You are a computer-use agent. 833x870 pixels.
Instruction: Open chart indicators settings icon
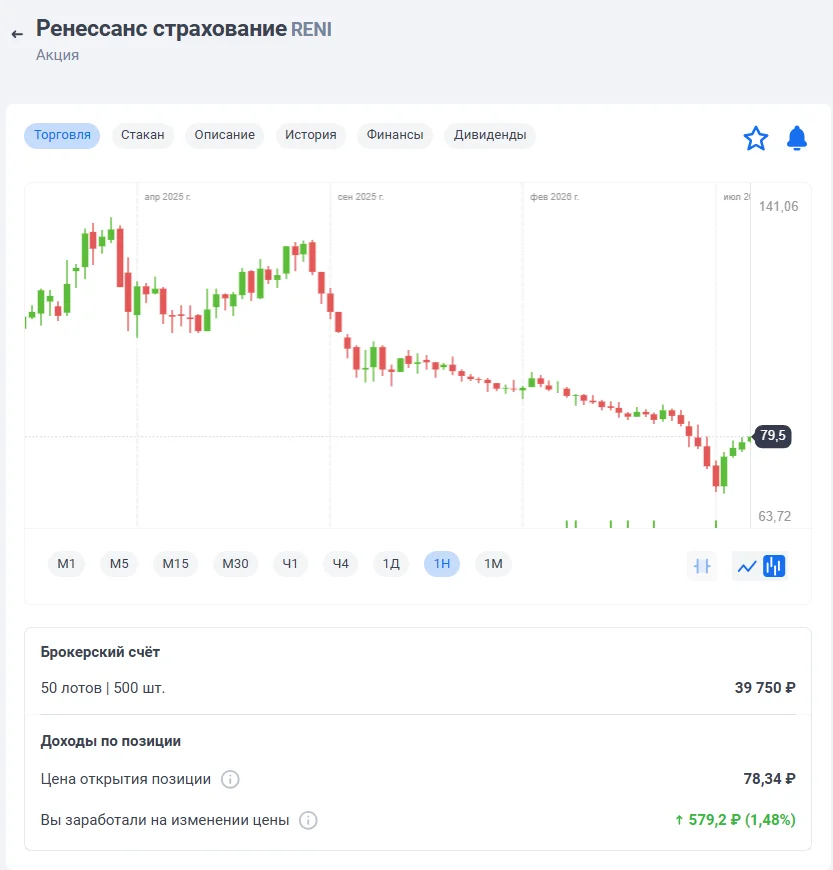pos(702,566)
